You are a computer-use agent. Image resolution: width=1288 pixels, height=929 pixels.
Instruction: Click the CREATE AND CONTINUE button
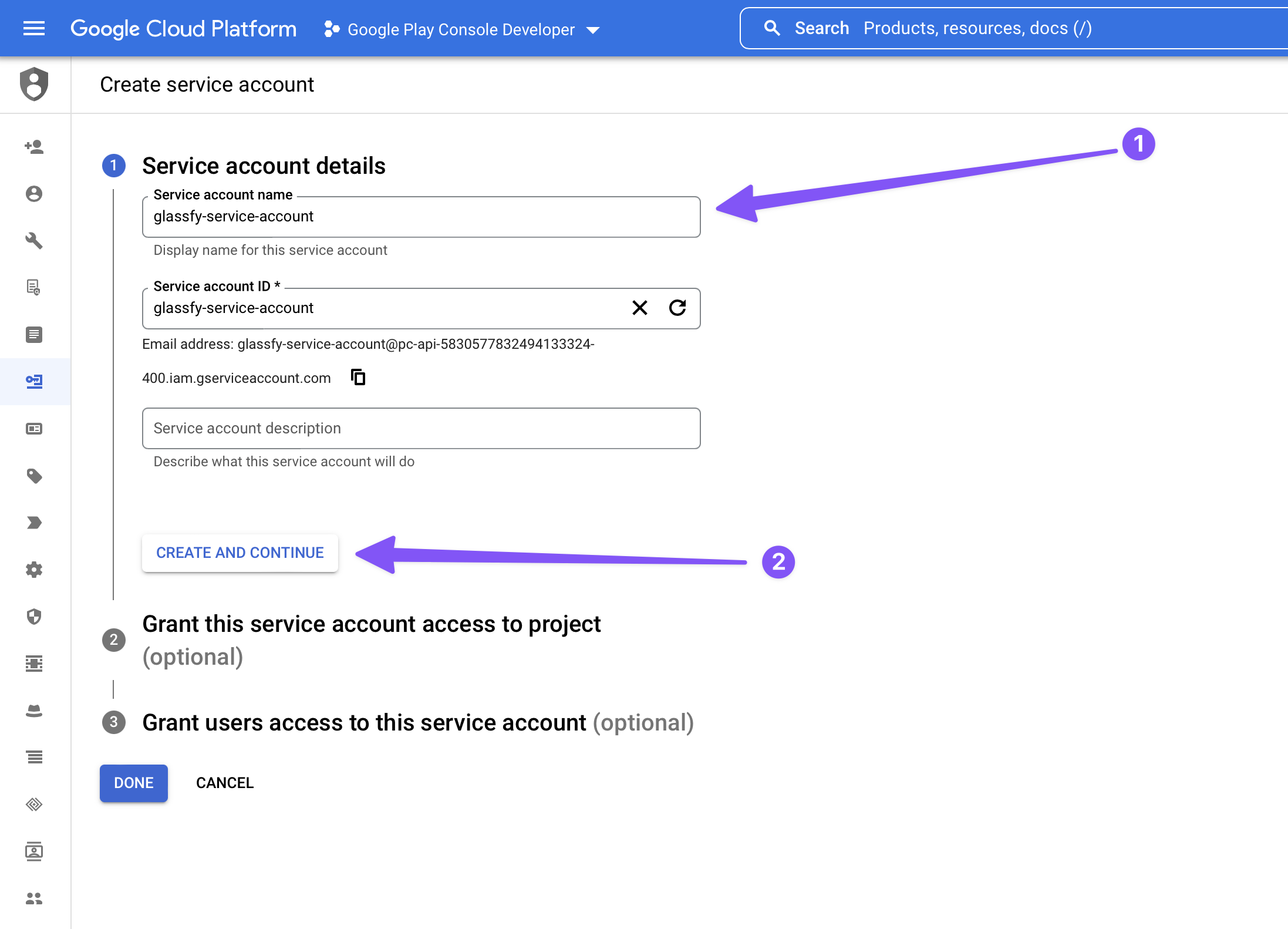[240, 553]
